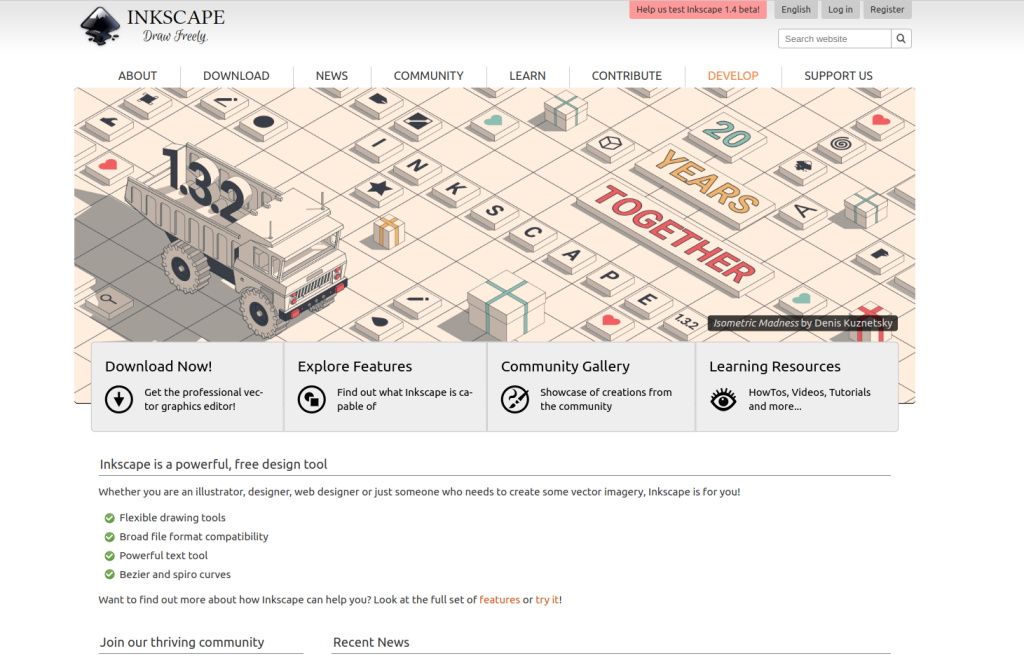Open the Download menu
This screenshot has width=1024, height=665.
point(236,76)
